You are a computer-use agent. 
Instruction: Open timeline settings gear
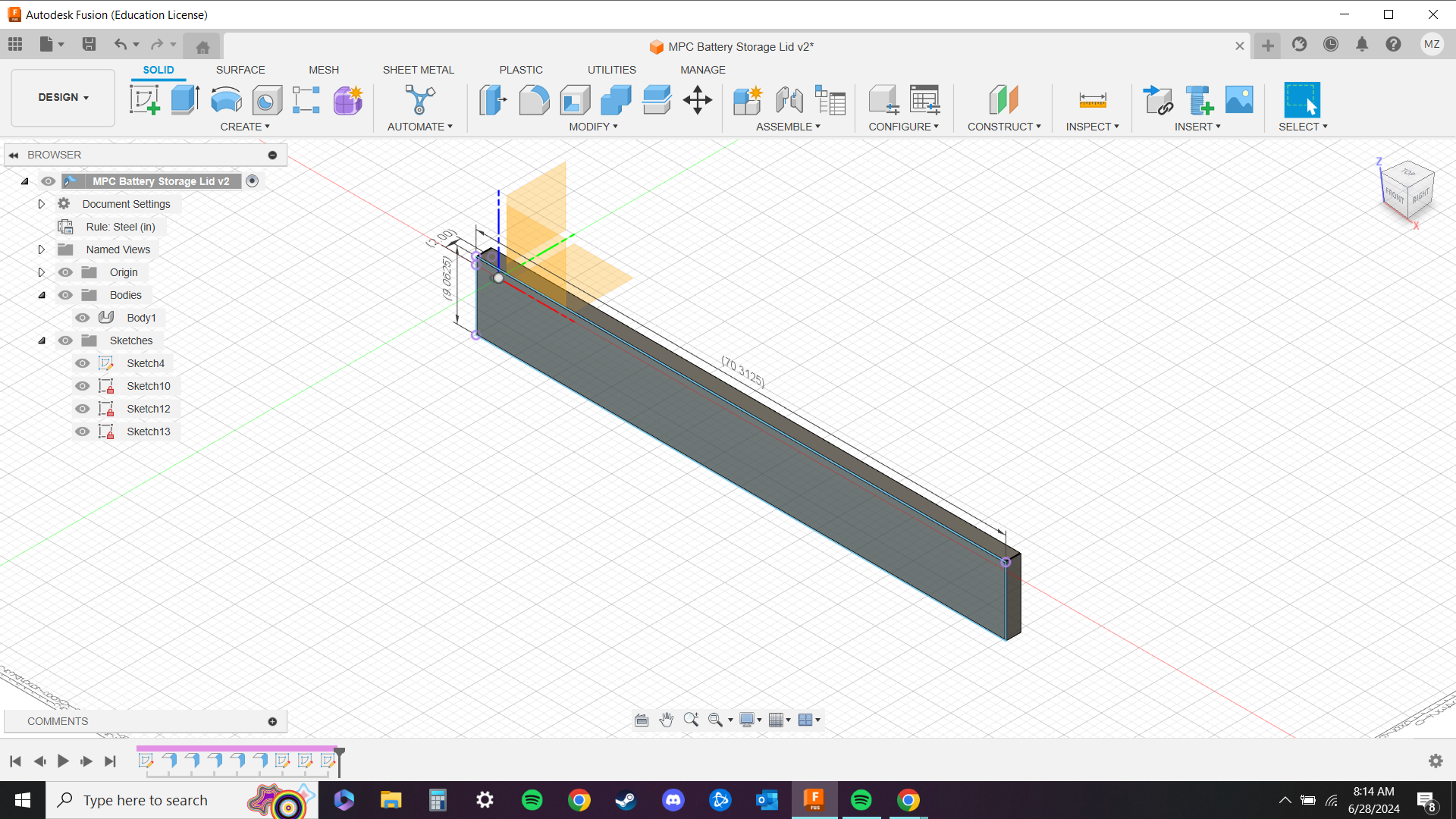pyautogui.click(x=1436, y=761)
